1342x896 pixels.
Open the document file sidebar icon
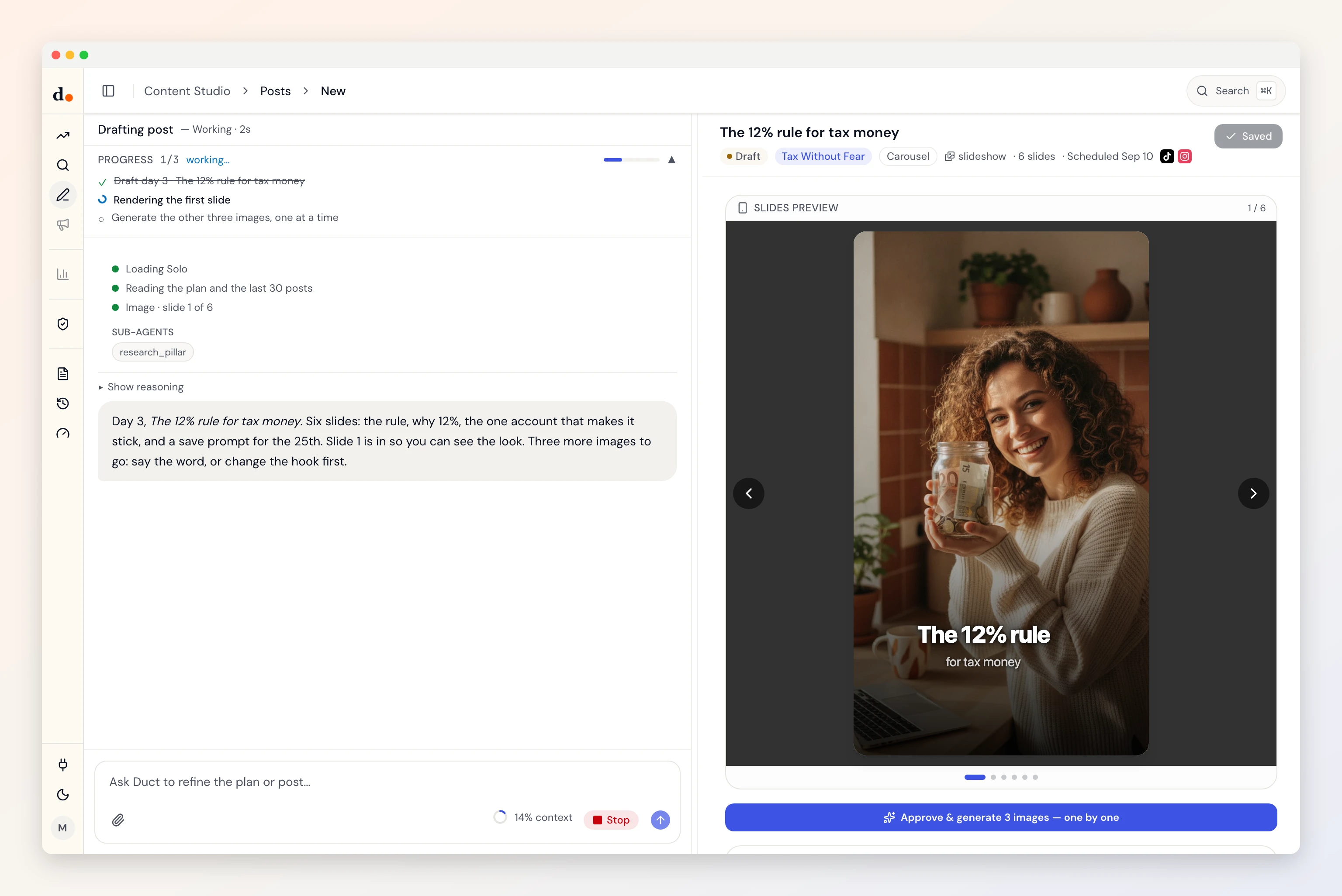point(63,374)
